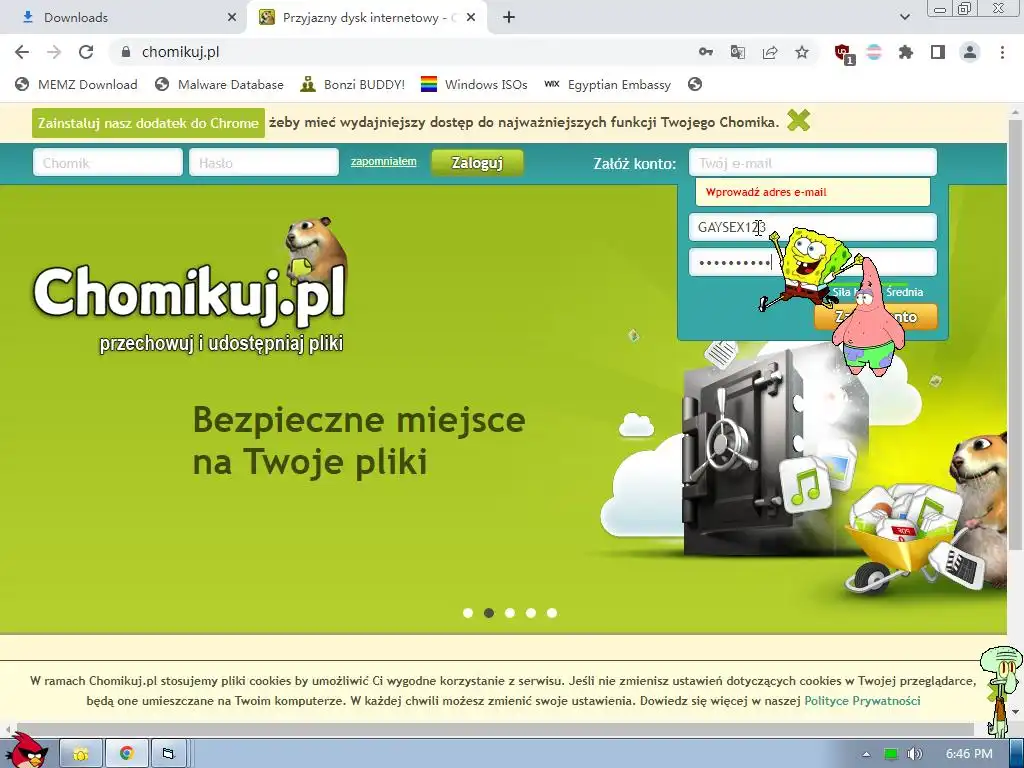
Task: Open the file explorer taskbar icon
Action: (x=81, y=754)
